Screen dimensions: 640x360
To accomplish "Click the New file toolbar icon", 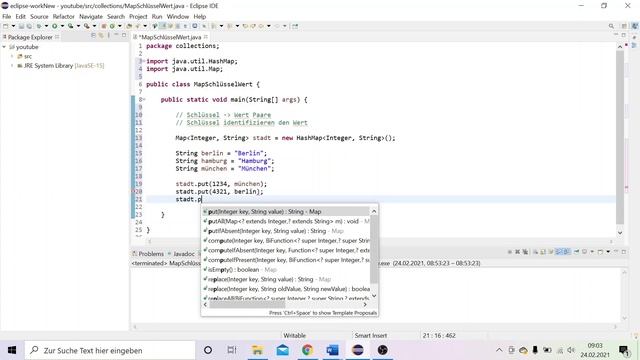I will point(6,26).
